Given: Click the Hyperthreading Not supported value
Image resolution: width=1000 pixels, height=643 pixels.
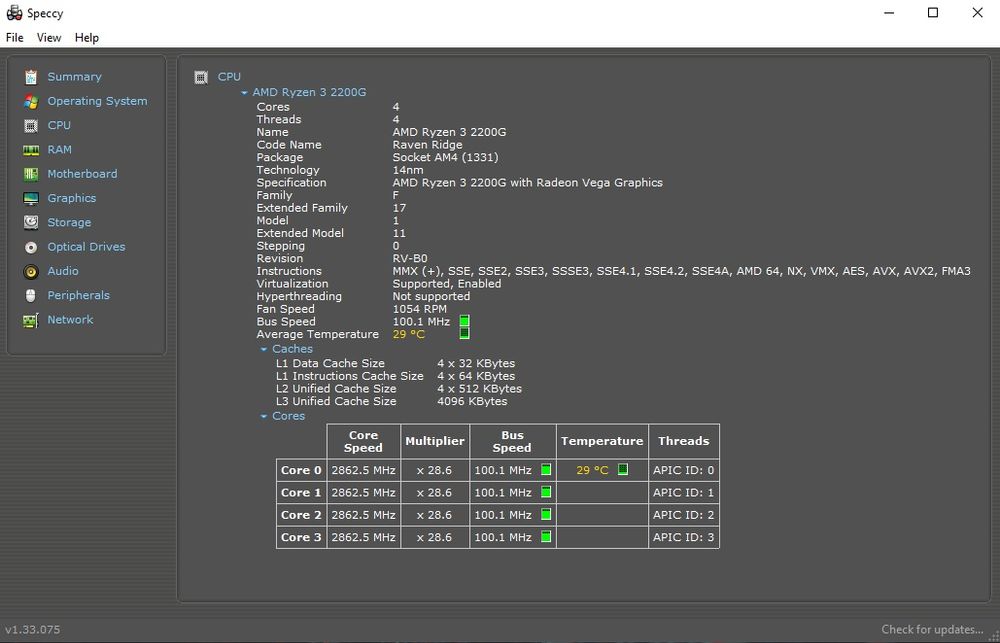Looking at the screenshot, I should click(431, 296).
